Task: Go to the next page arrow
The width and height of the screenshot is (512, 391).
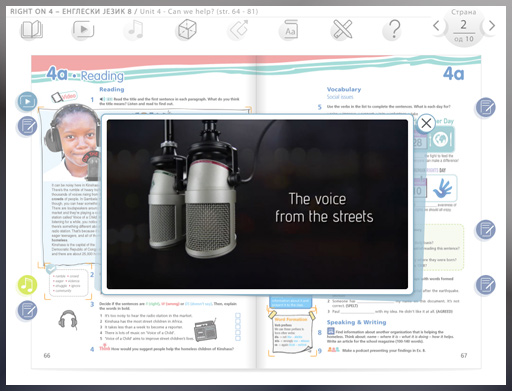Action: tap(491, 26)
